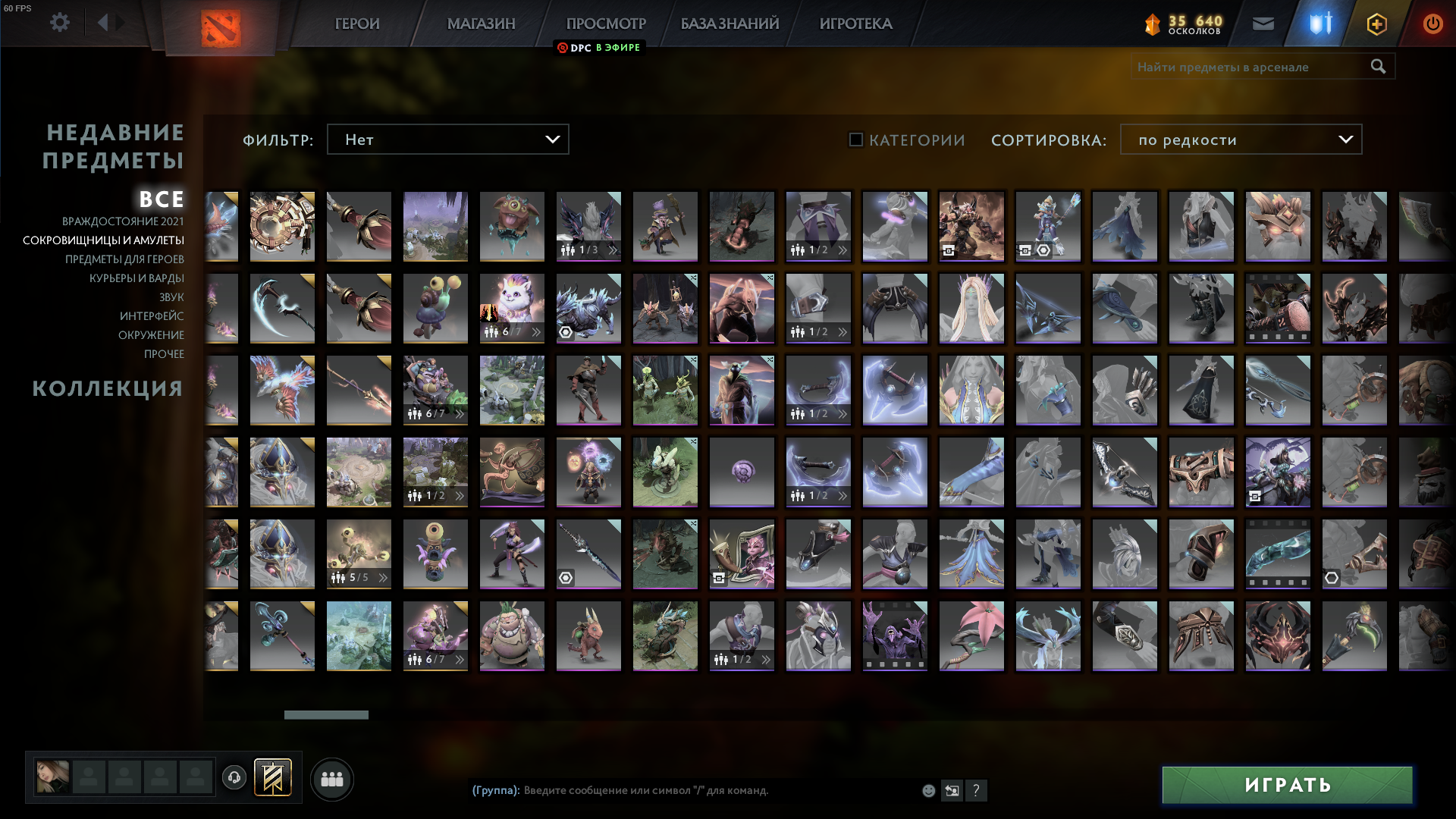The width and height of the screenshot is (1456, 819).
Task: Select the pink flower item thumbnail
Action: click(971, 636)
